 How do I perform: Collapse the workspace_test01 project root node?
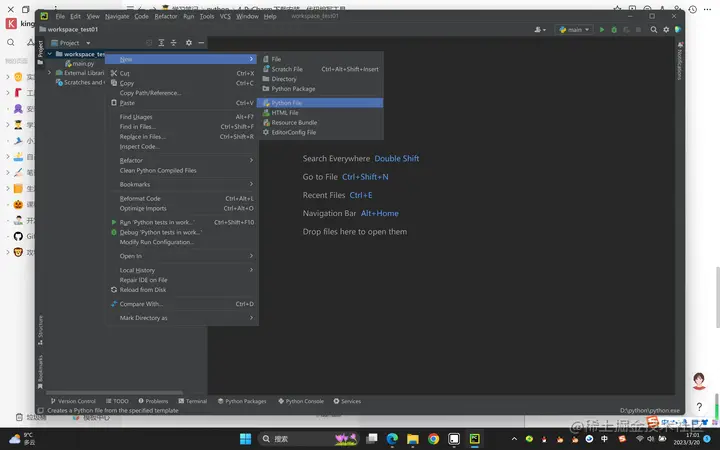(x=49, y=54)
